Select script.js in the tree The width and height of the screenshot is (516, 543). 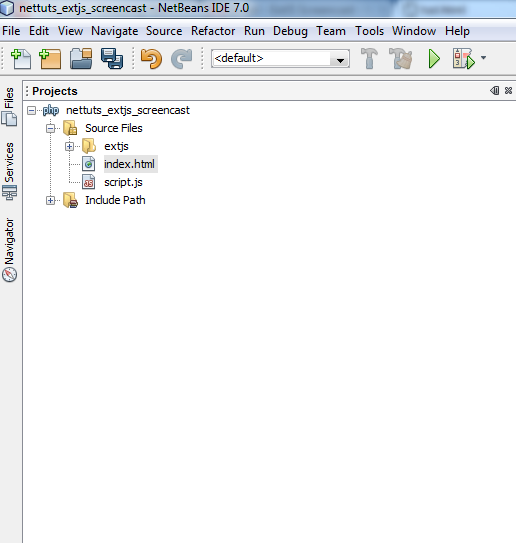(123, 182)
